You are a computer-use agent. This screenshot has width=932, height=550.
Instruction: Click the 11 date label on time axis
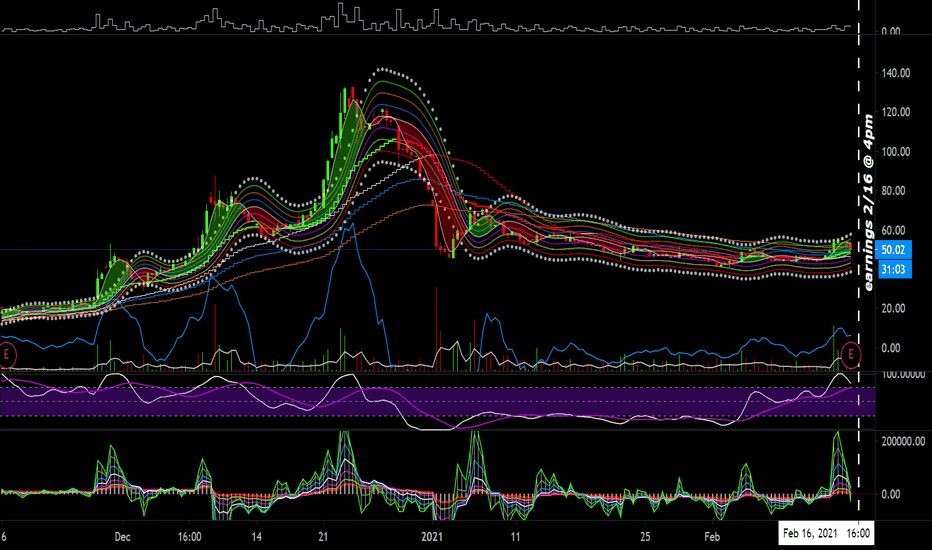click(515, 537)
